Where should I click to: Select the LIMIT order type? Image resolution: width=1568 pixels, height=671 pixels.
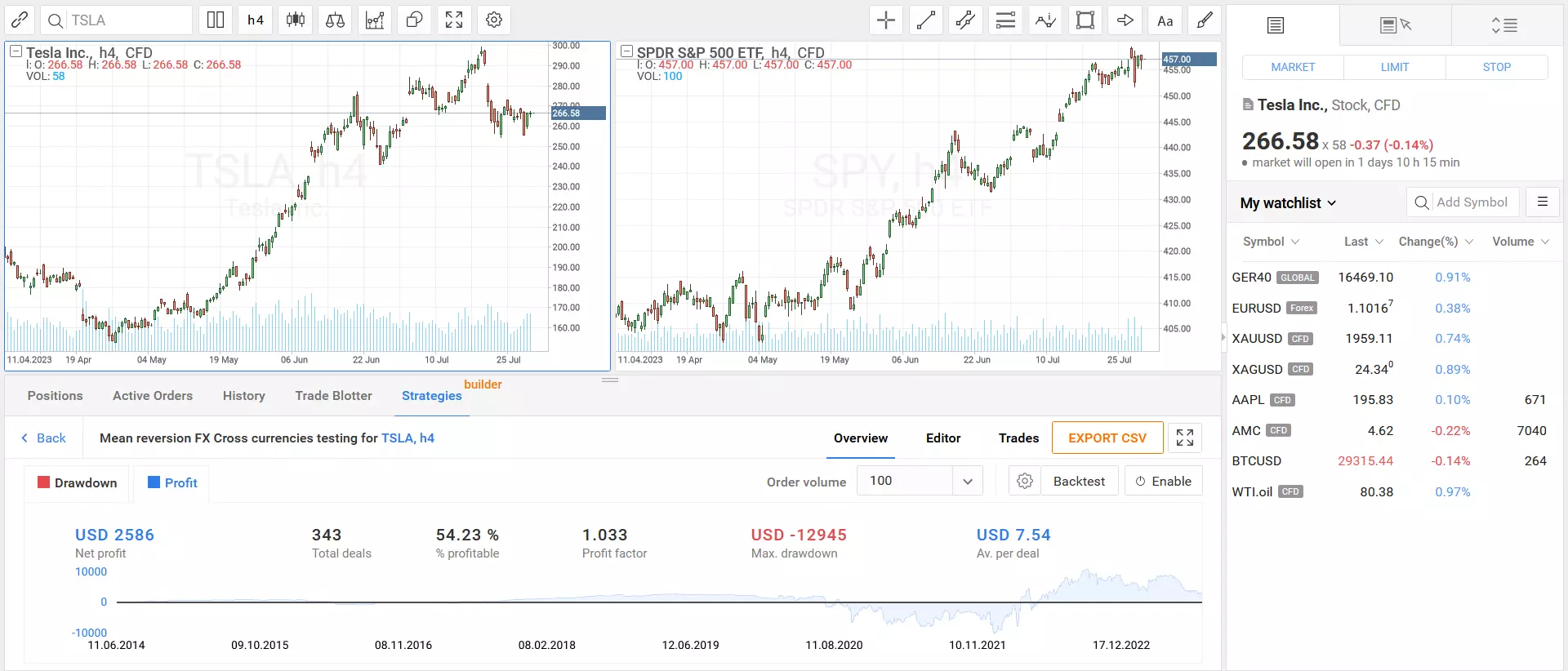(1395, 67)
